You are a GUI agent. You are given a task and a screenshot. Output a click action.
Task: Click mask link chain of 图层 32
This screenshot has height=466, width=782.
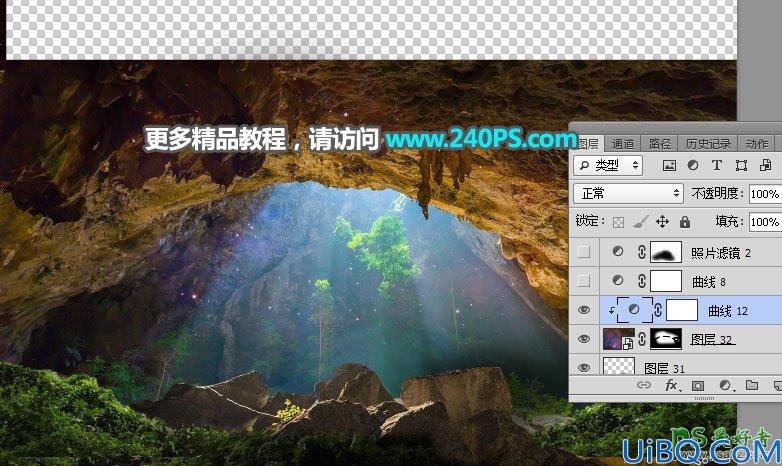click(642, 339)
